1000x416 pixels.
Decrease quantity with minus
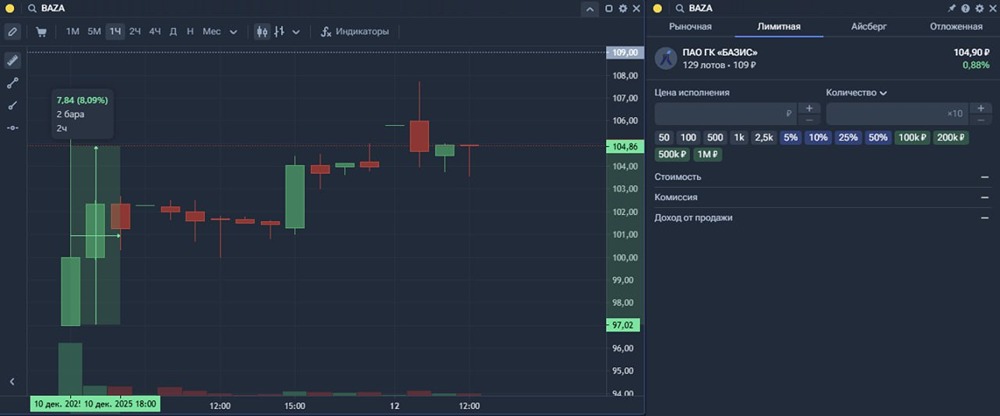[x=981, y=119]
